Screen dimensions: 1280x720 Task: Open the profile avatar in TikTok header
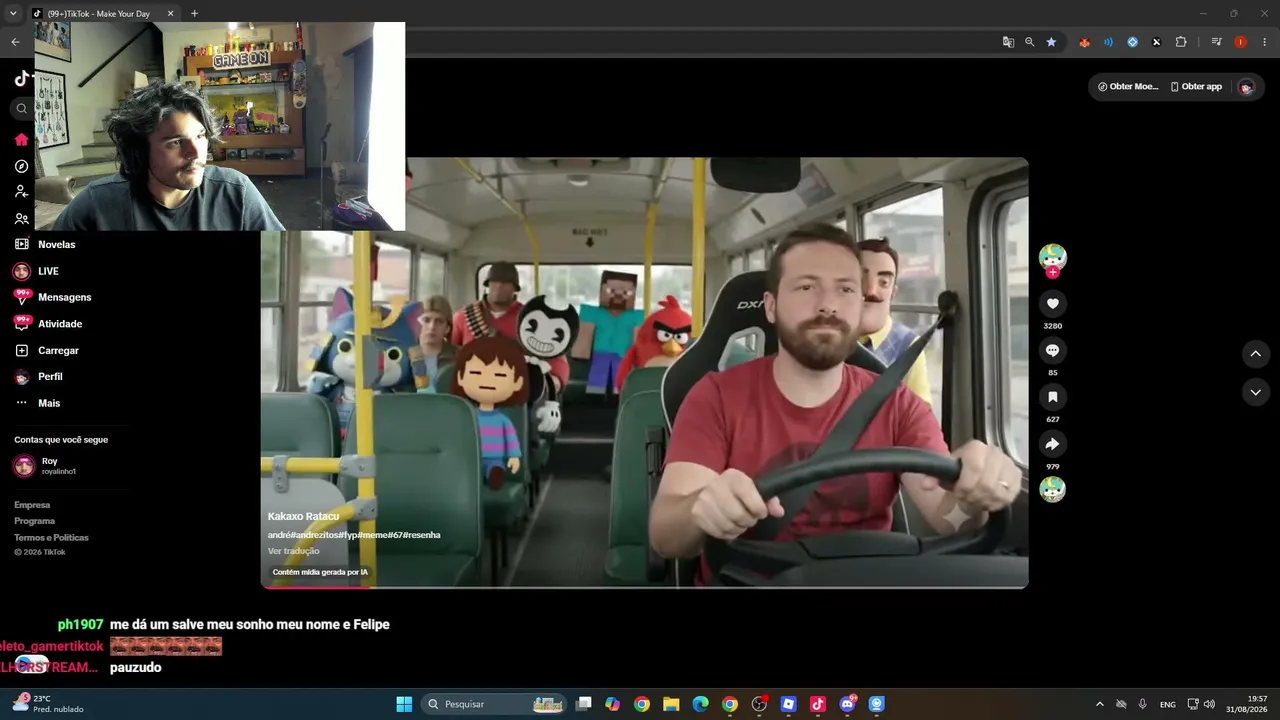1246,87
